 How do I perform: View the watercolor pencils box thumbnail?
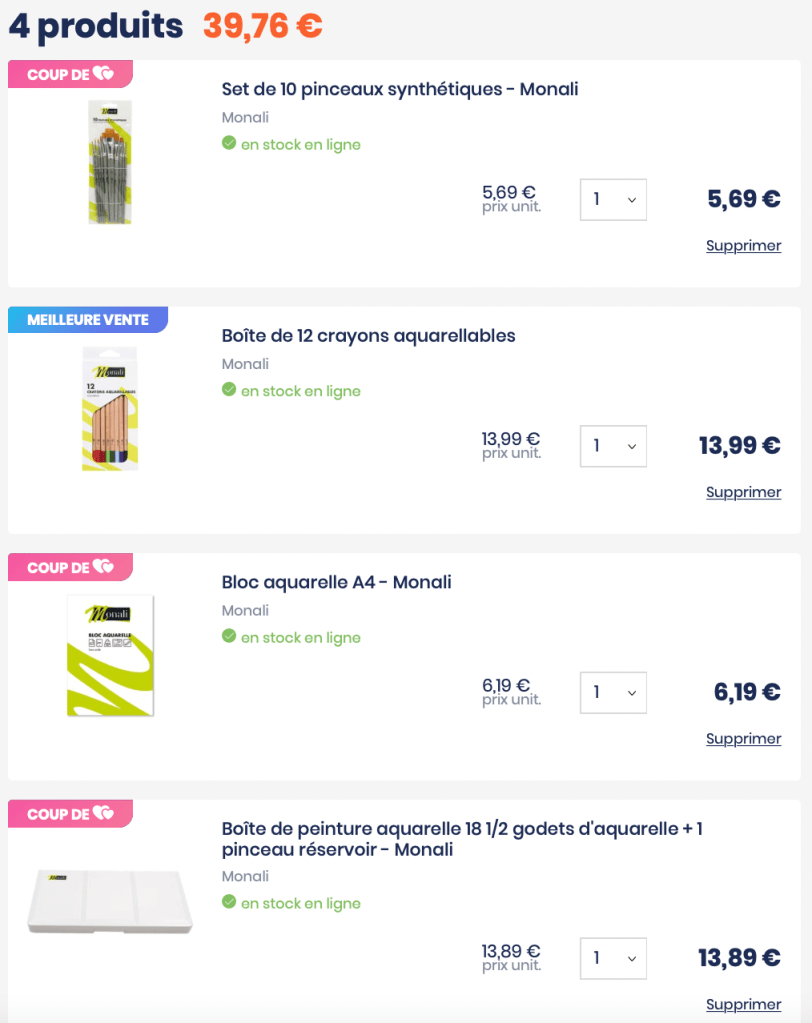(x=110, y=408)
